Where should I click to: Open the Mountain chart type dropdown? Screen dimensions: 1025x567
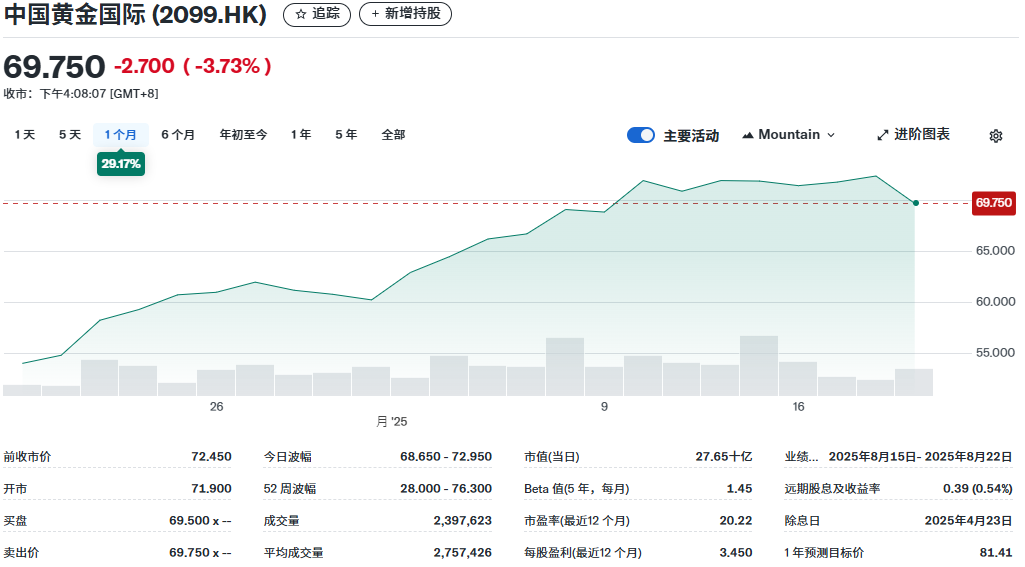[x=789, y=135]
